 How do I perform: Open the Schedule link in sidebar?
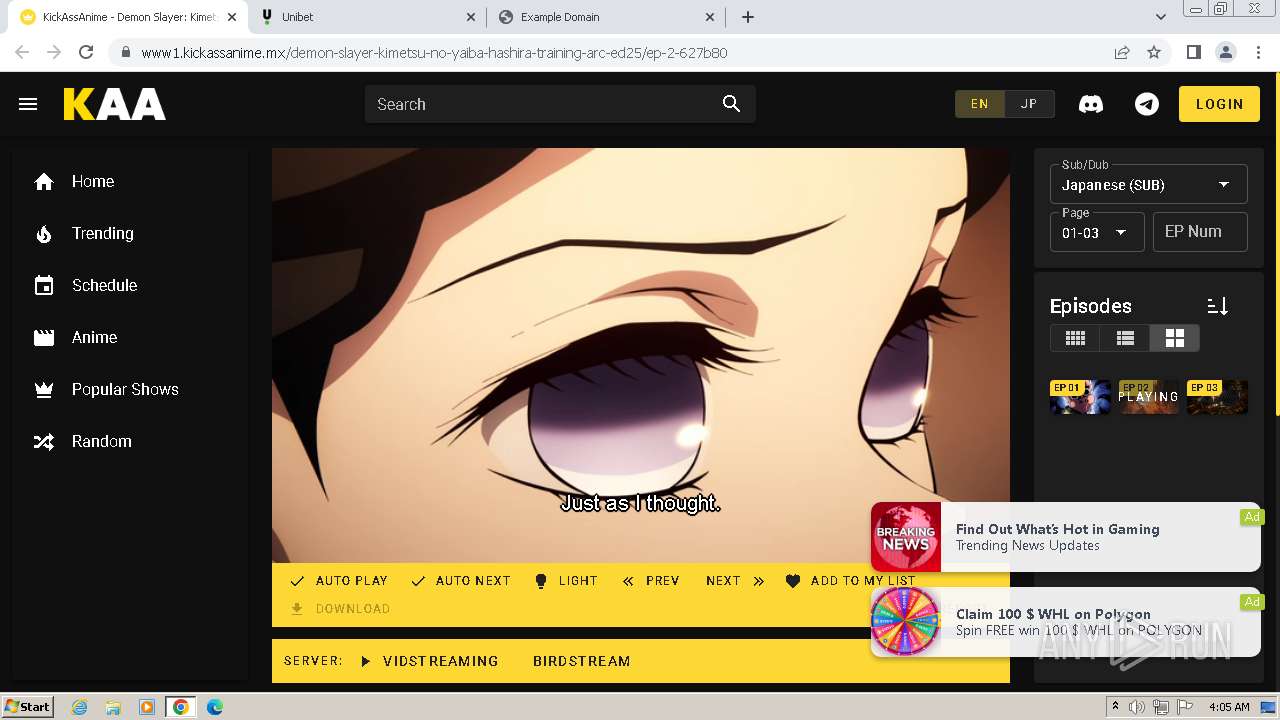click(104, 286)
